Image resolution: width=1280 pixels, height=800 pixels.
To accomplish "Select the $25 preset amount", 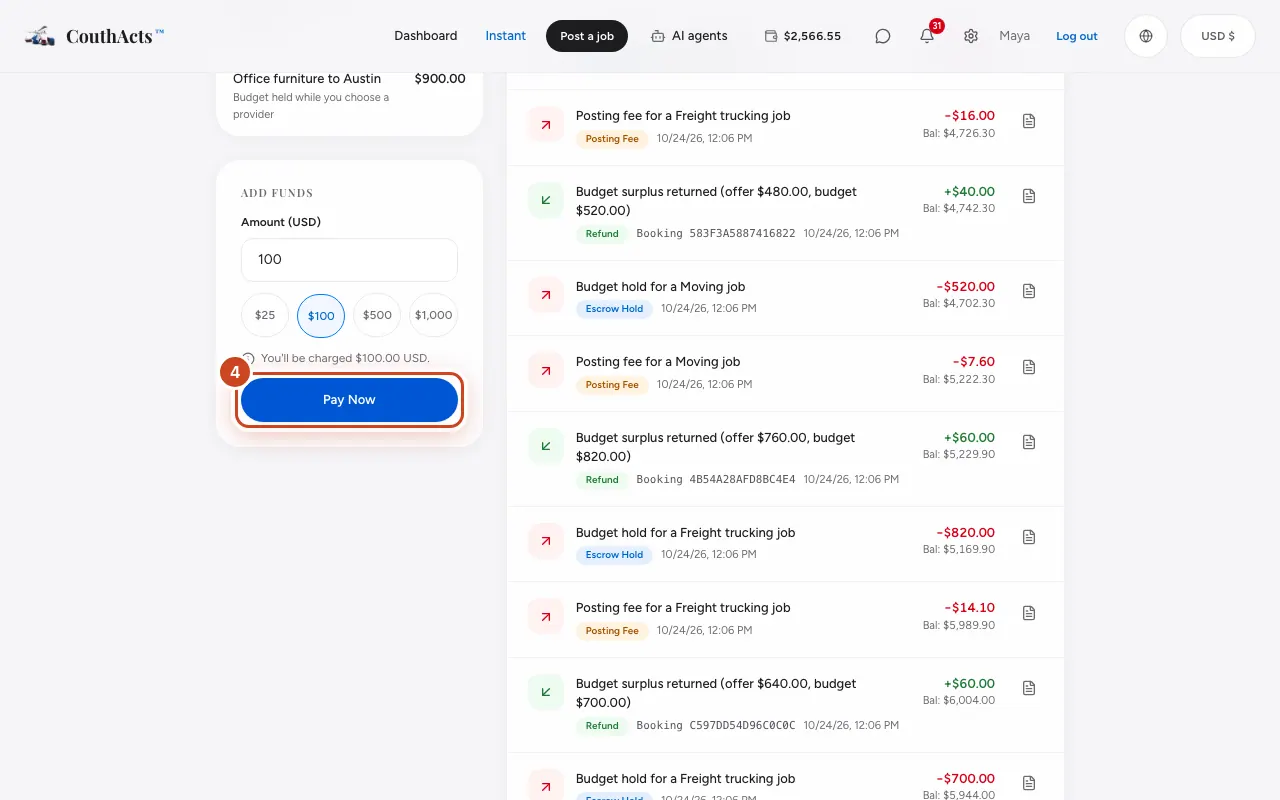I will click(265, 315).
